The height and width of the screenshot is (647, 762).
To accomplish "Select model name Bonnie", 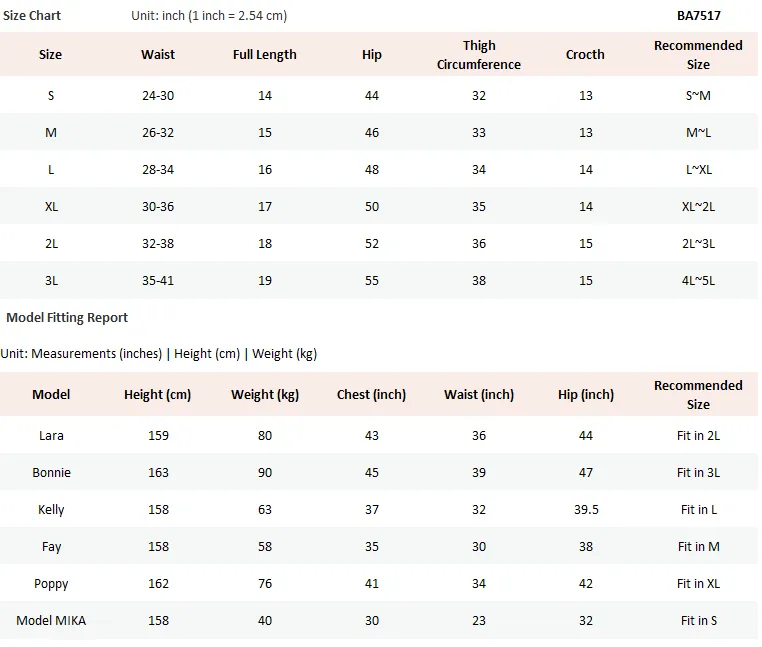I will click(x=51, y=472).
